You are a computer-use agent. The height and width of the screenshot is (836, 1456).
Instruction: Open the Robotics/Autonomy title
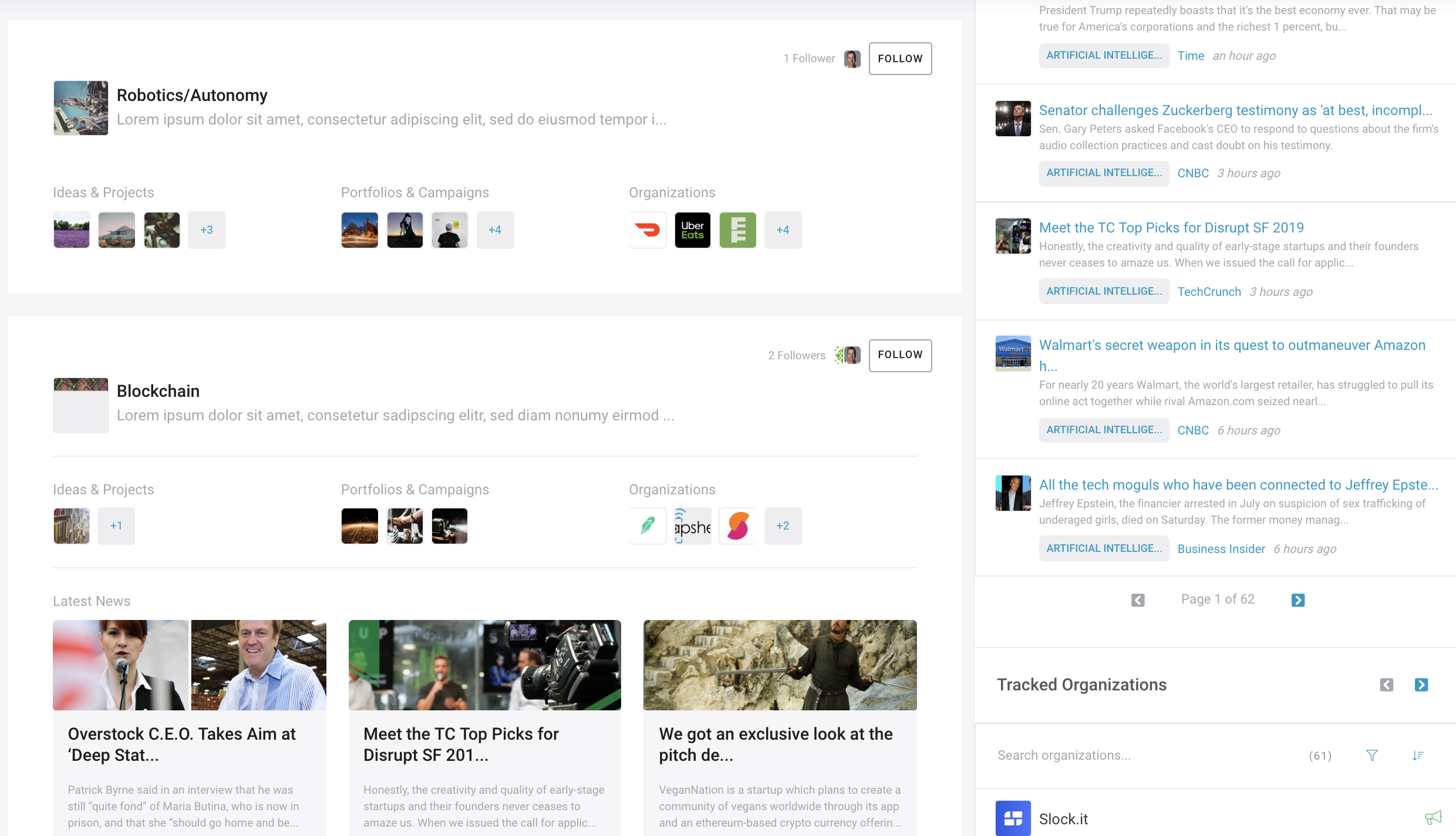(192, 95)
